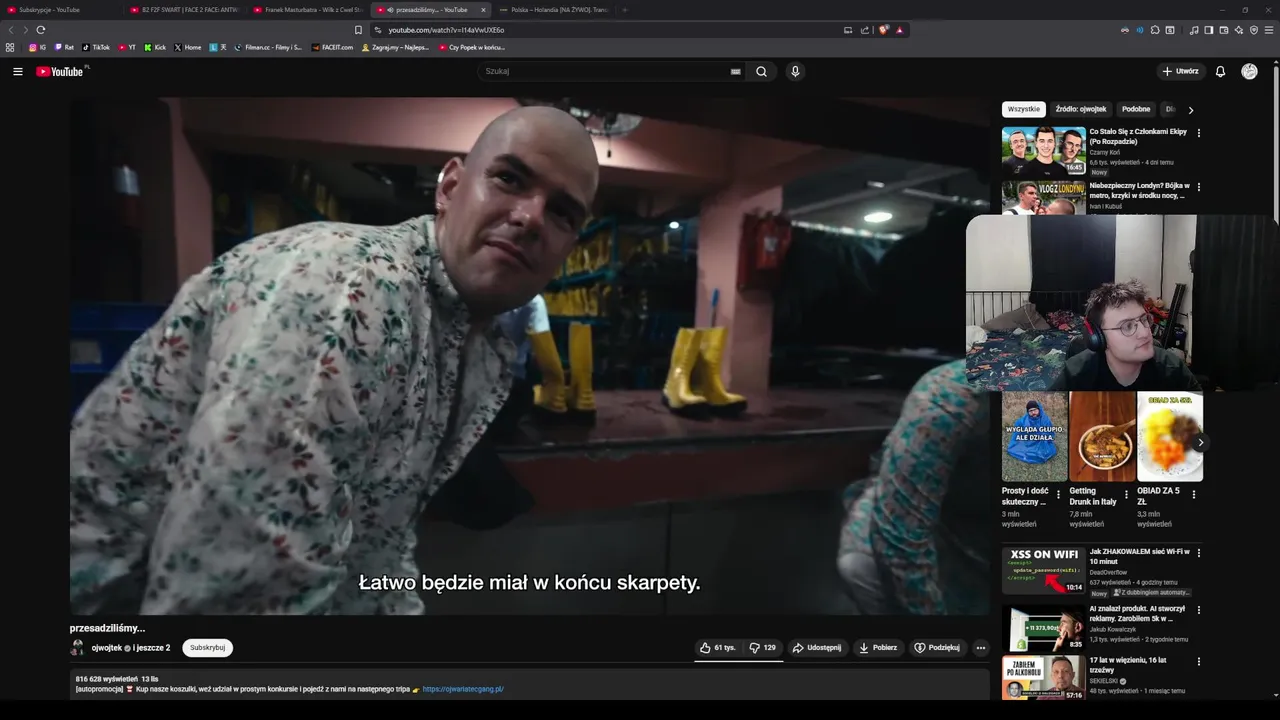Open the Filman.cc bookmark
The image size is (1280, 720).
pos(268,47)
